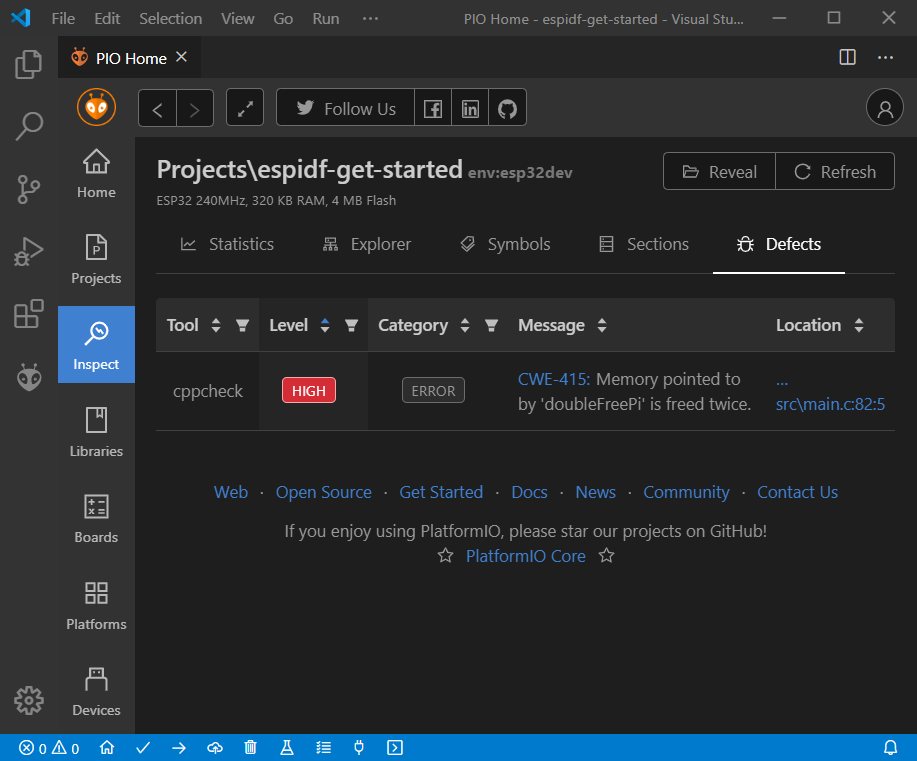Switch to the Explorer tab

tap(367, 245)
